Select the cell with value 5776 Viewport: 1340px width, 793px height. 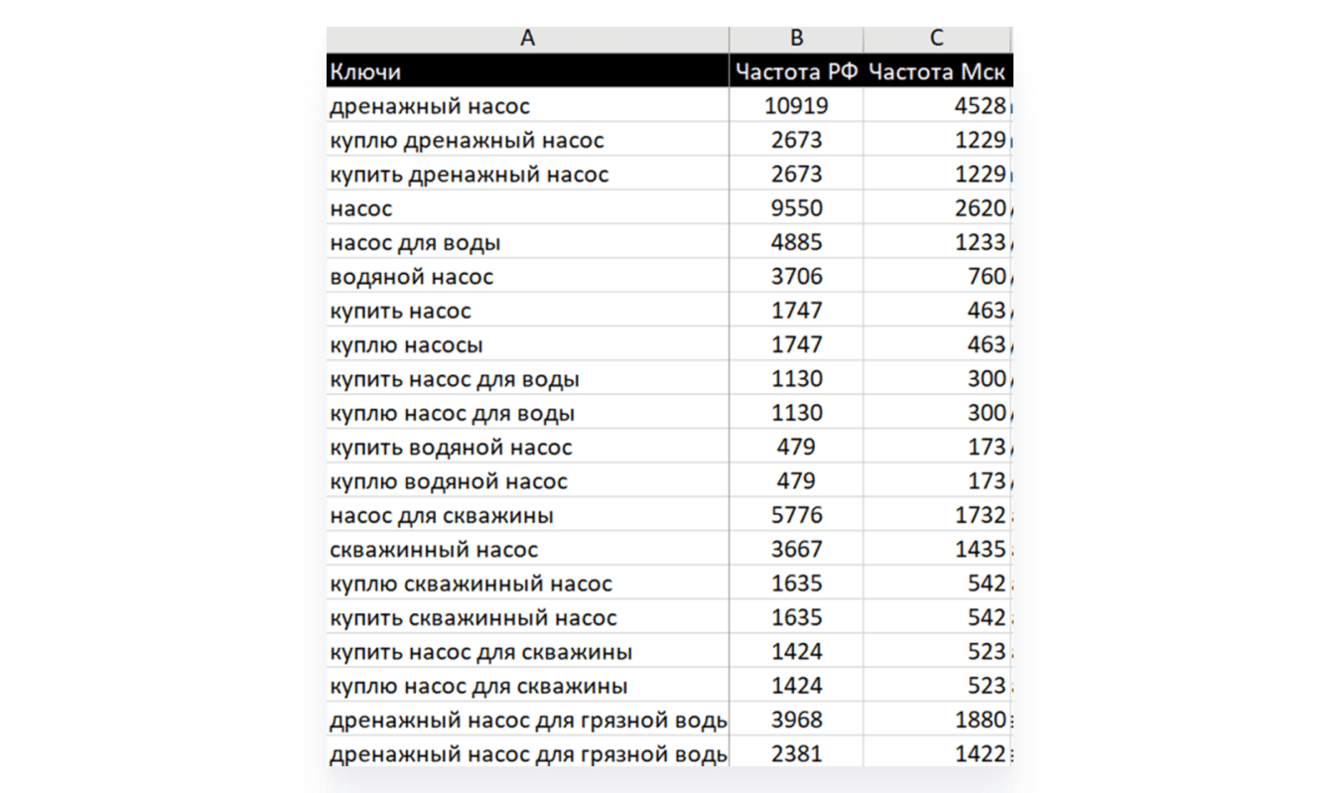coord(796,516)
